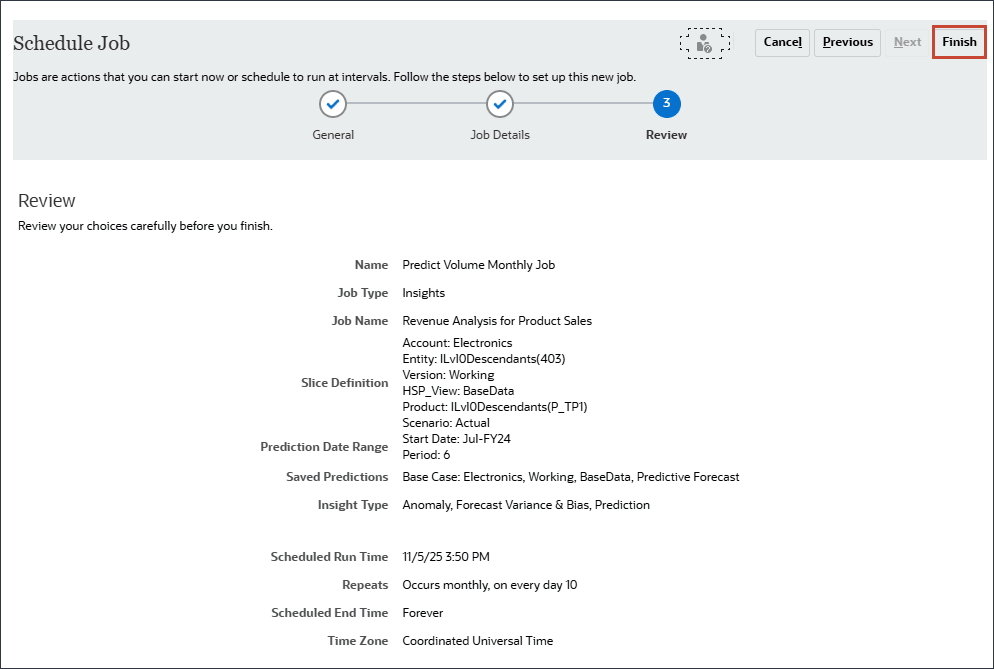Click the Schedule Job page heading
Viewport: 994px width, 669px height.
coord(71,44)
